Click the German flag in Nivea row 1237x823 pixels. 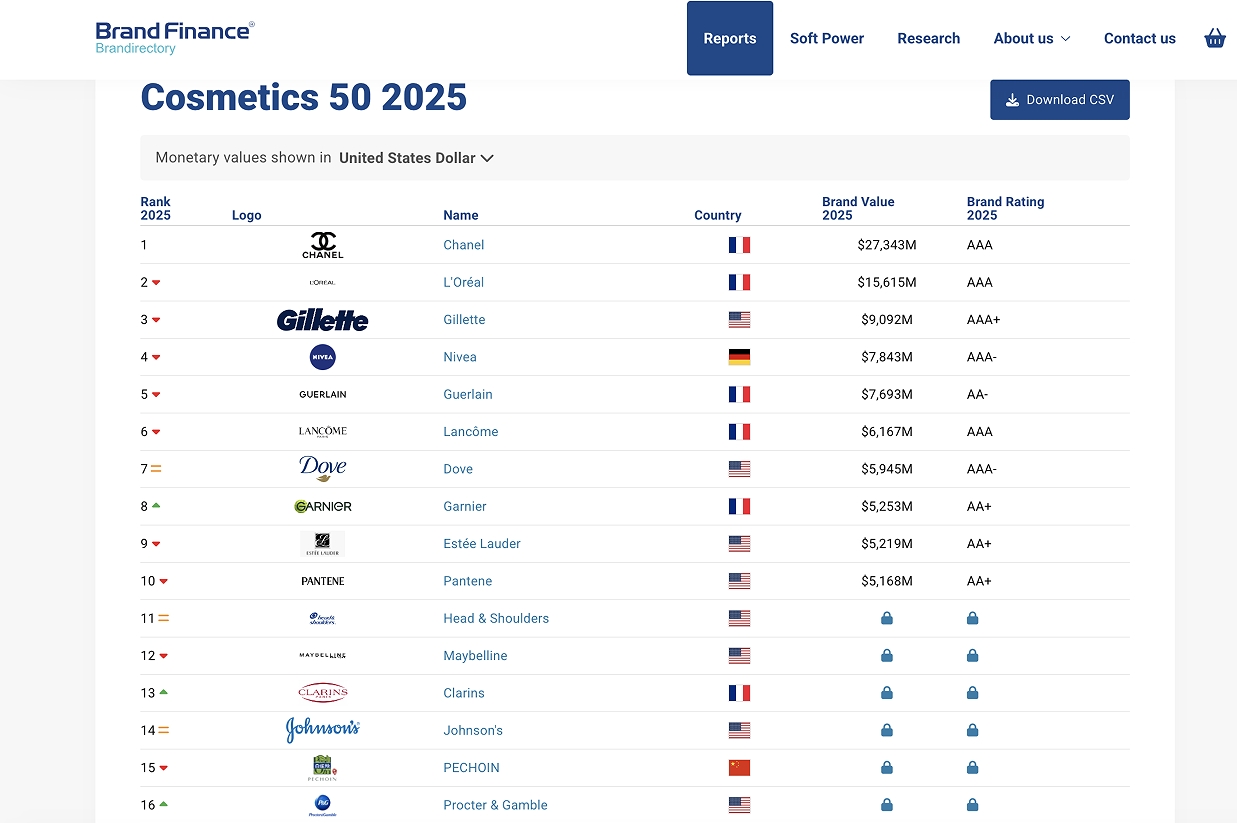pyautogui.click(x=739, y=357)
